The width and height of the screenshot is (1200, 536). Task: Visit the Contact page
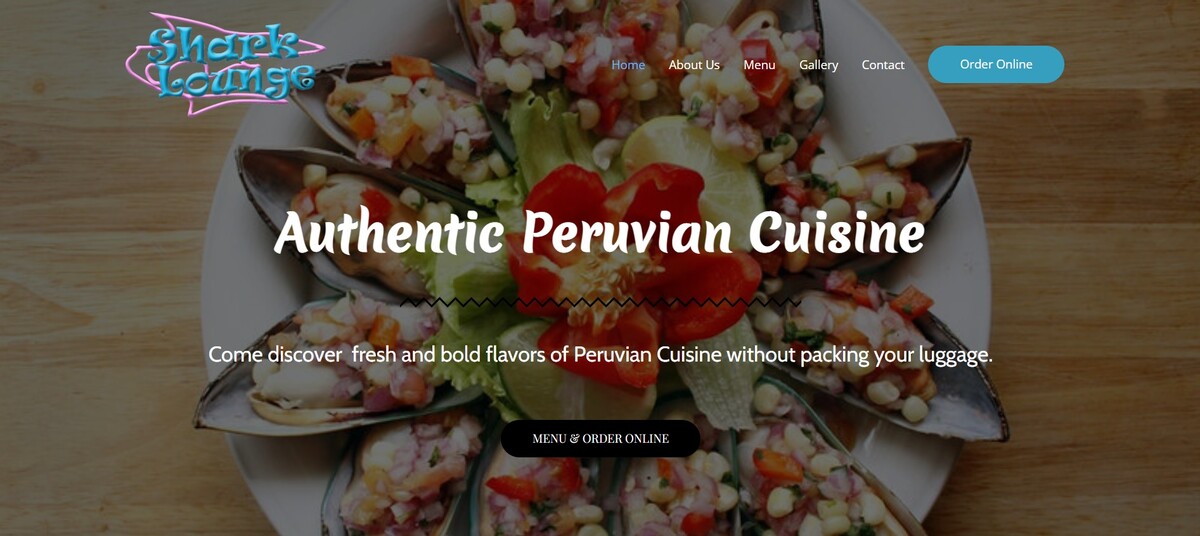pos(883,65)
